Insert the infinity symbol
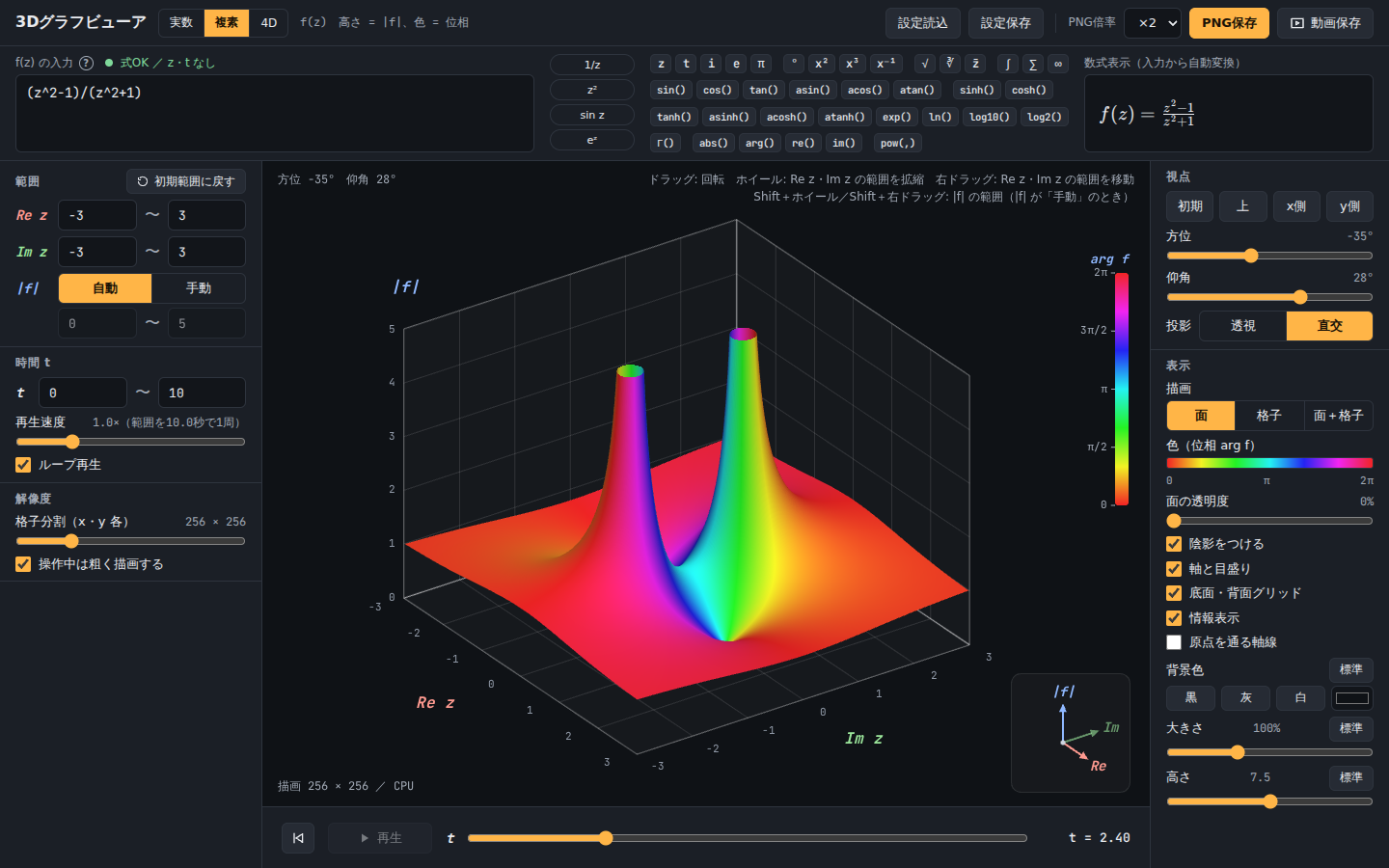The height and width of the screenshot is (868, 1389). click(1058, 64)
